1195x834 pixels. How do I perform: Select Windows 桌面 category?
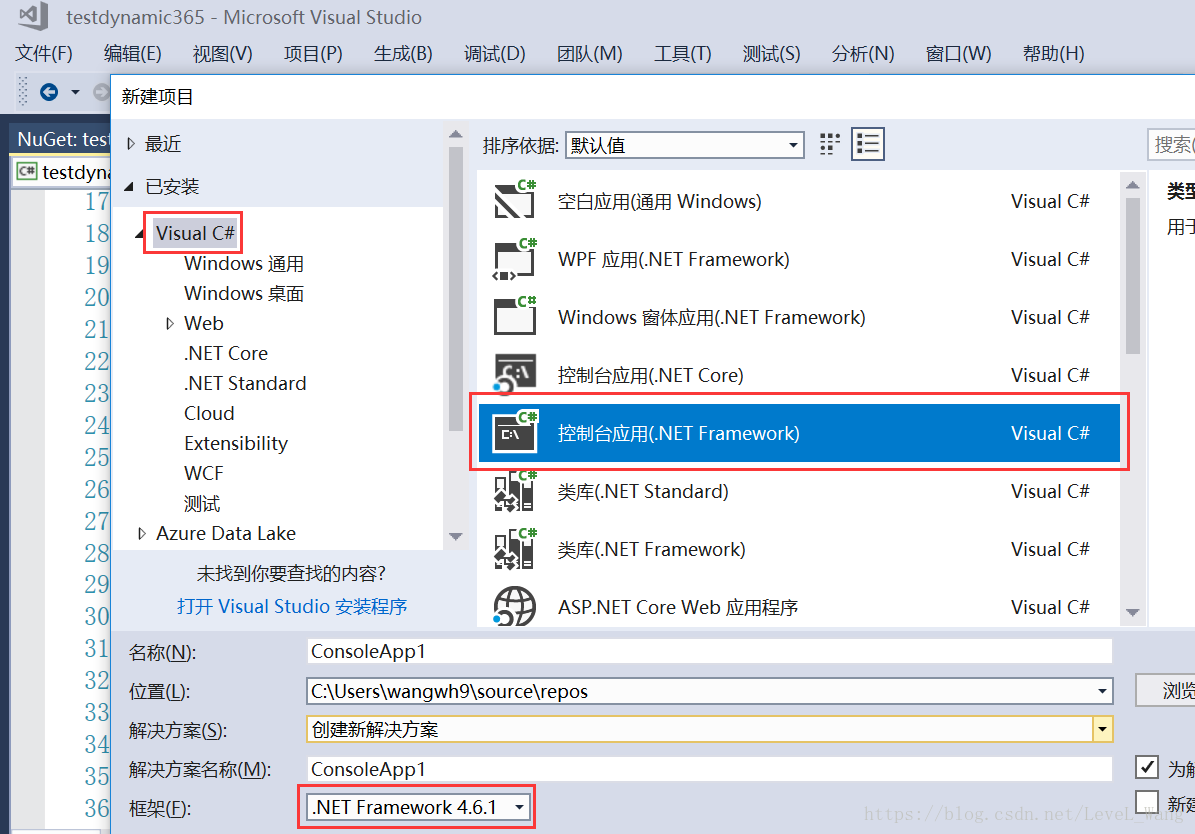(244, 294)
